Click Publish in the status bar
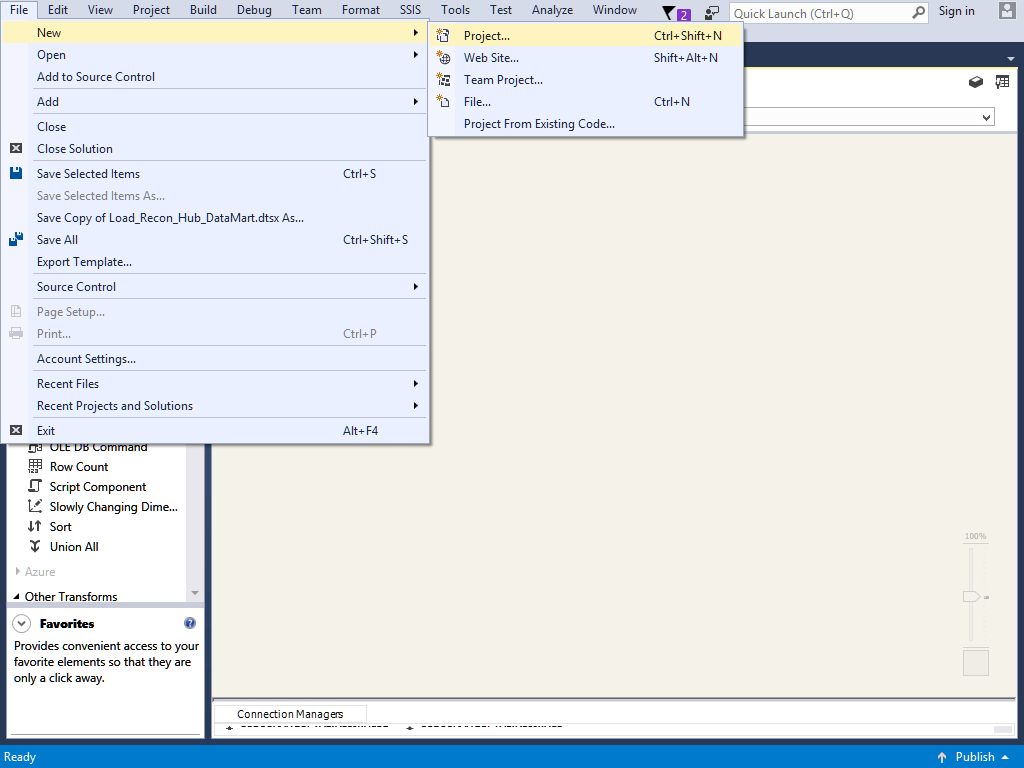Screen dimensions: 1024x768 [x=974, y=757]
